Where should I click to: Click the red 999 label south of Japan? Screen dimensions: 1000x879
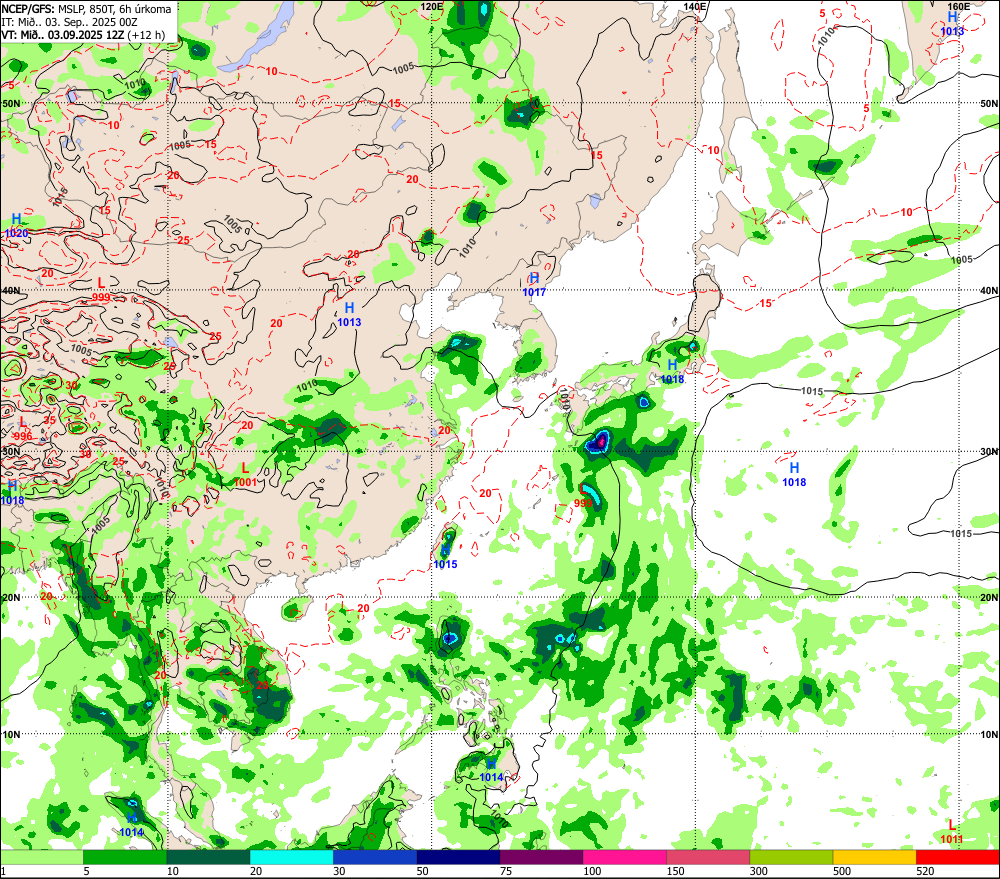(x=583, y=503)
